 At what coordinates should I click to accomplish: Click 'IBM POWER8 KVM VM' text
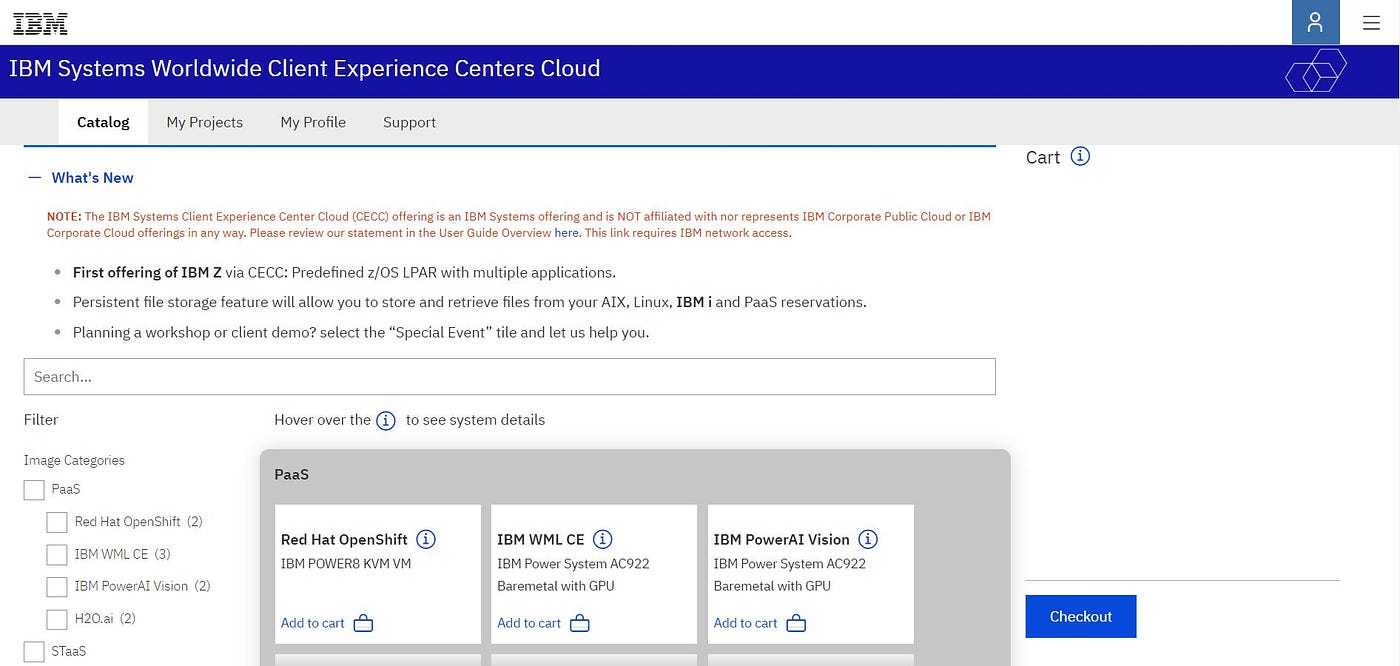pyautogui.click(x=346, y=564)
